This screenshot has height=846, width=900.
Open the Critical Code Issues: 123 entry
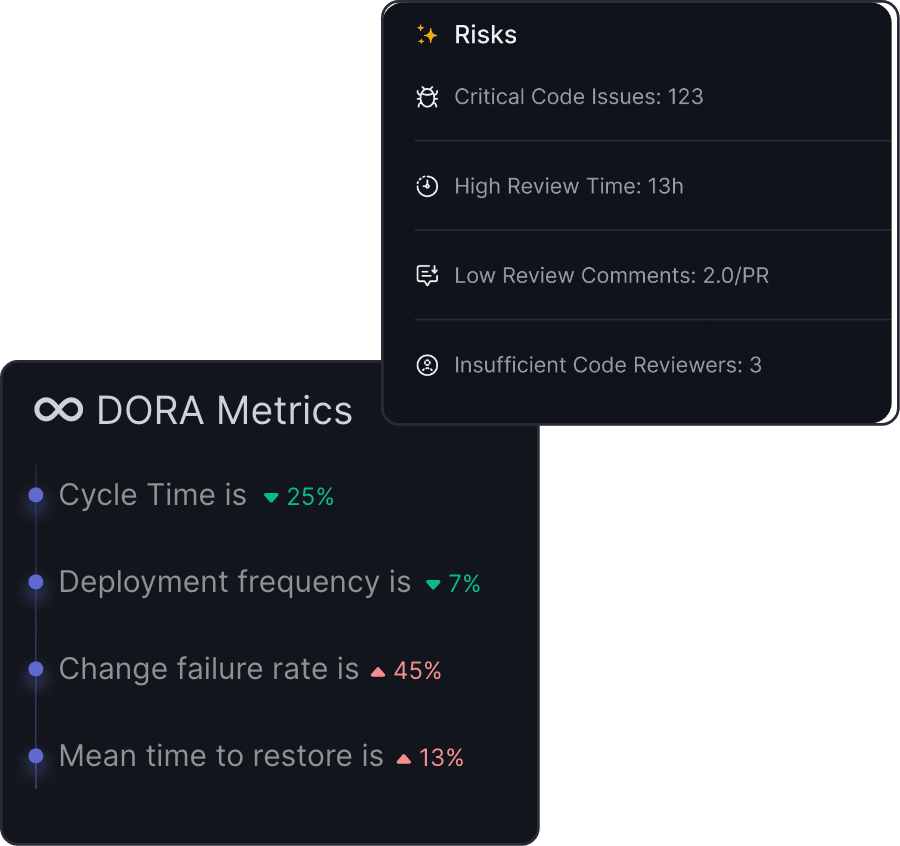578,97
